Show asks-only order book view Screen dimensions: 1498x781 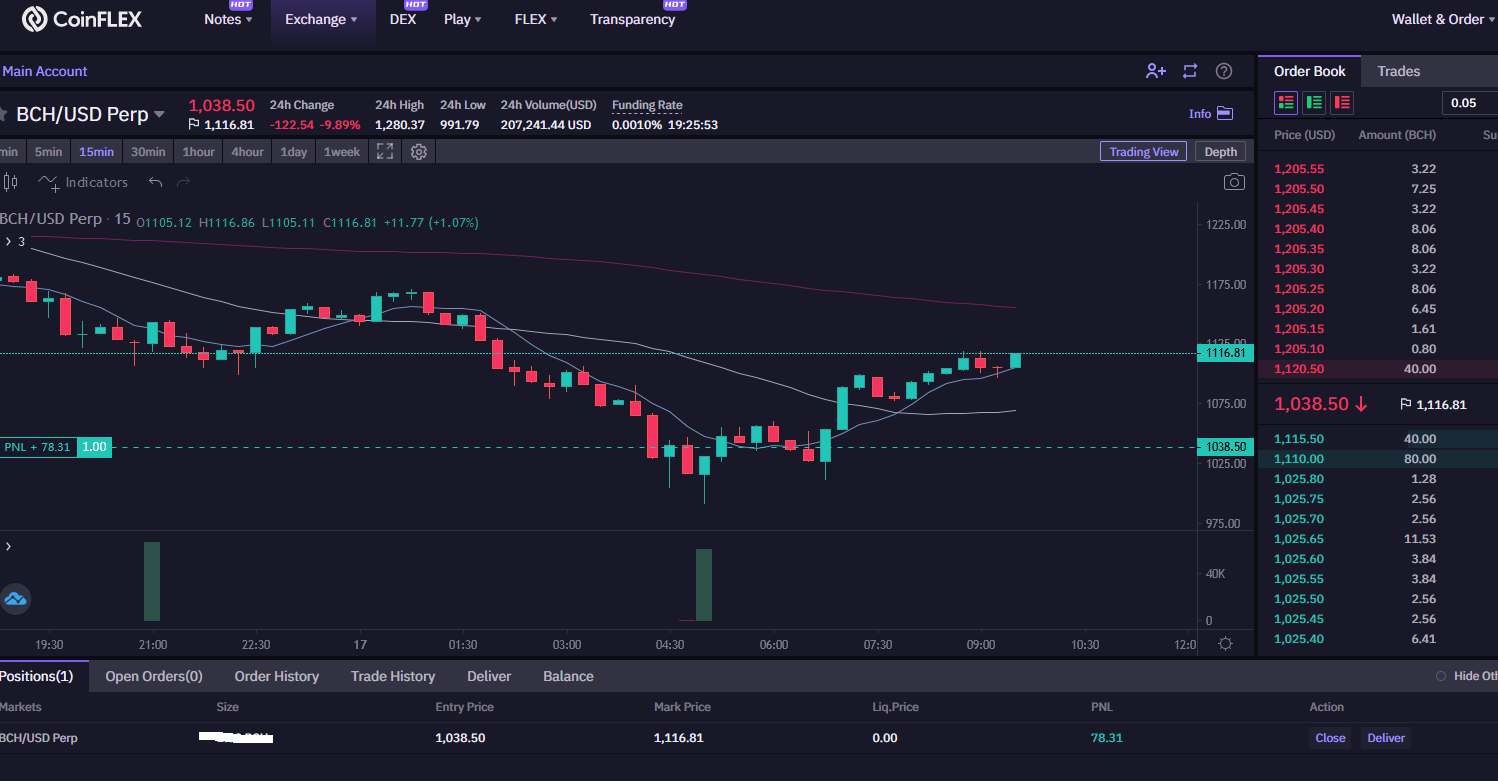tap(1342, 102)
